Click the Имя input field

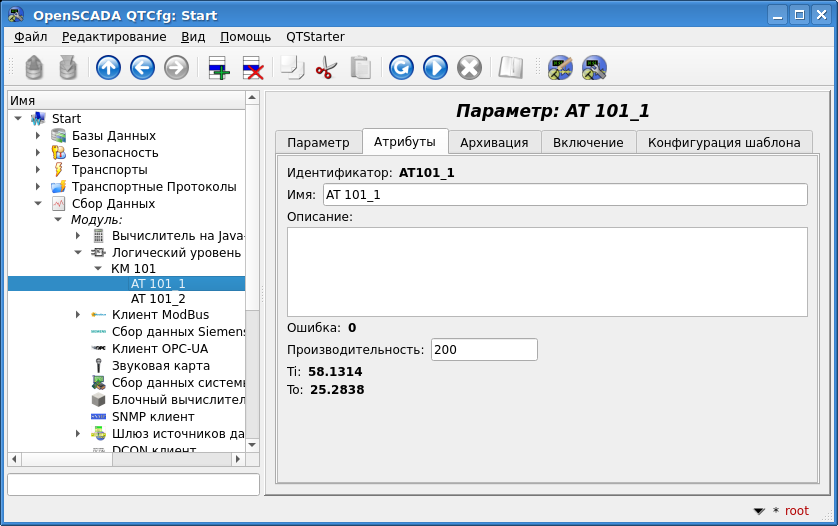[x=564, y=195]
